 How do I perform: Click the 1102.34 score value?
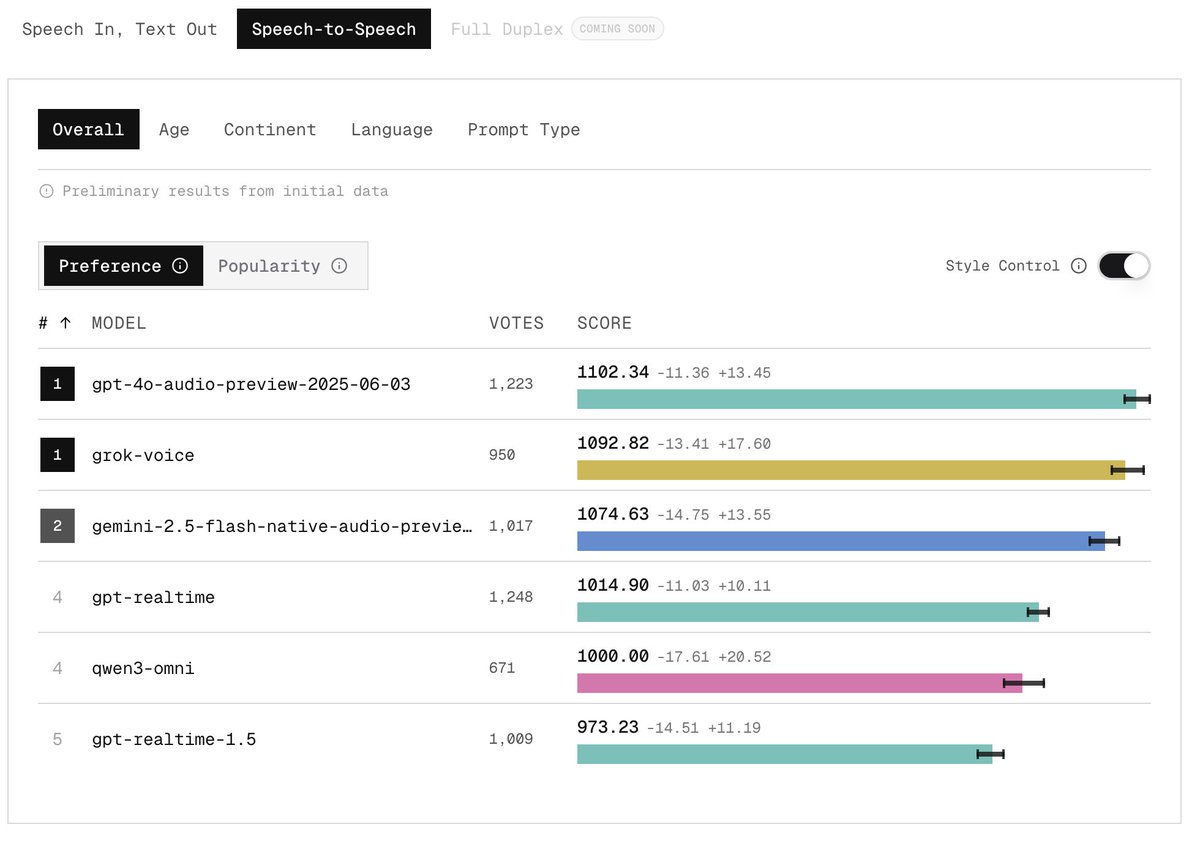(613, 372)
